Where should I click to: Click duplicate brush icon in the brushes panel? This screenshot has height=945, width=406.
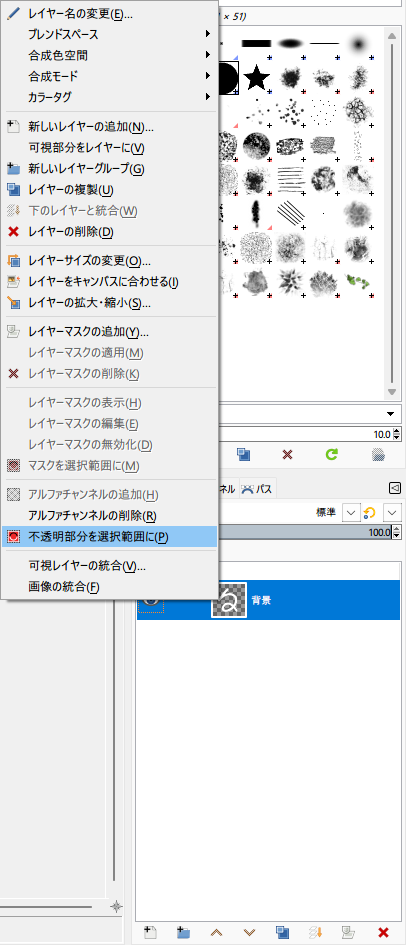coord(243,454)
